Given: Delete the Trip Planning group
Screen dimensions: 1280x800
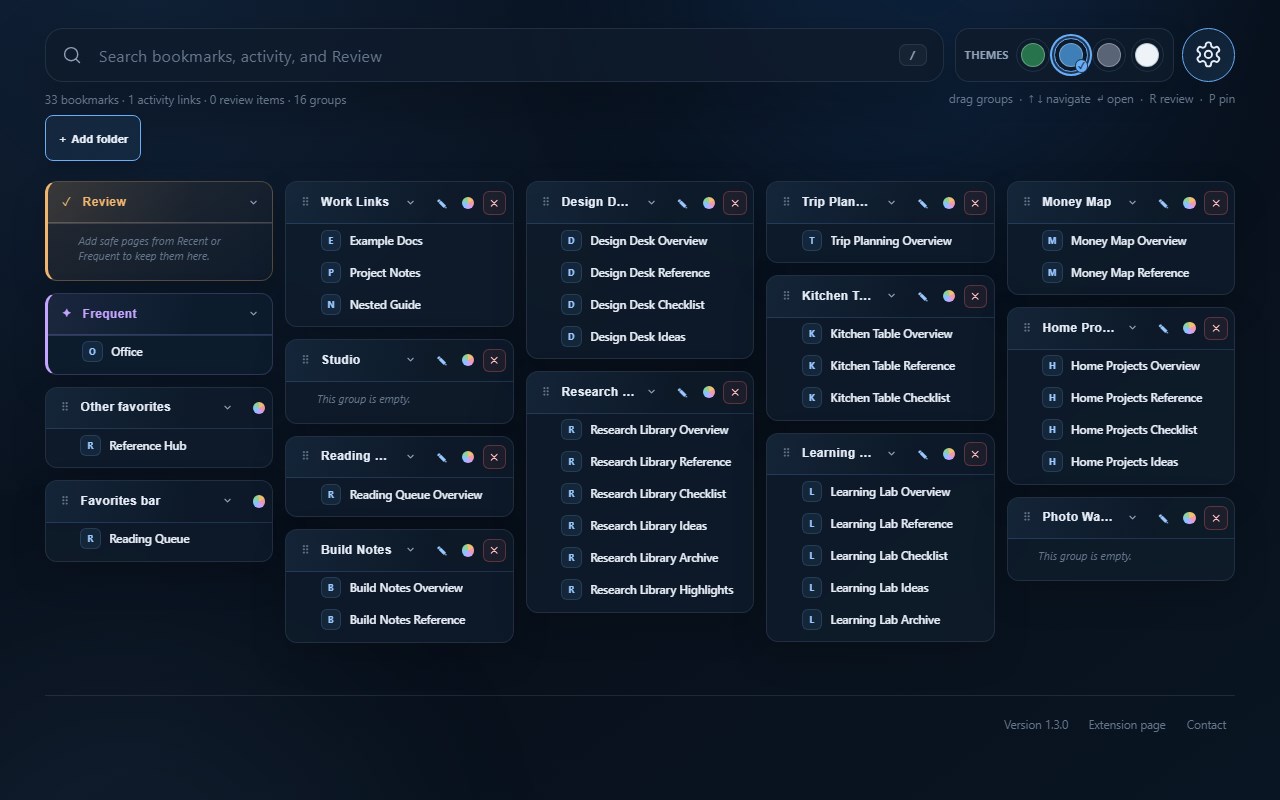Looking at the screenshot, I should 975,203.
